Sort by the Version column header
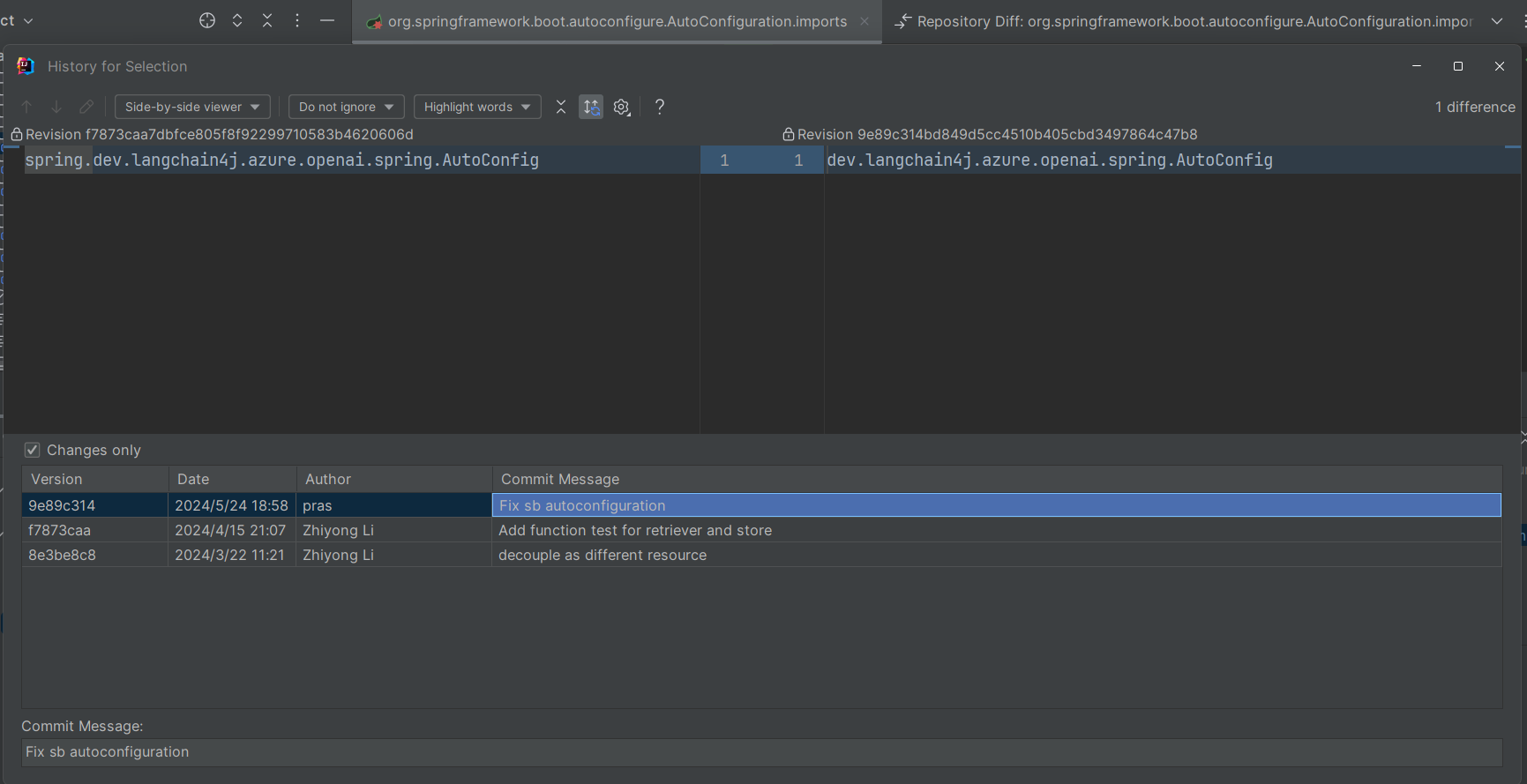Viewport: 1527px width, 784px height. 95,479
